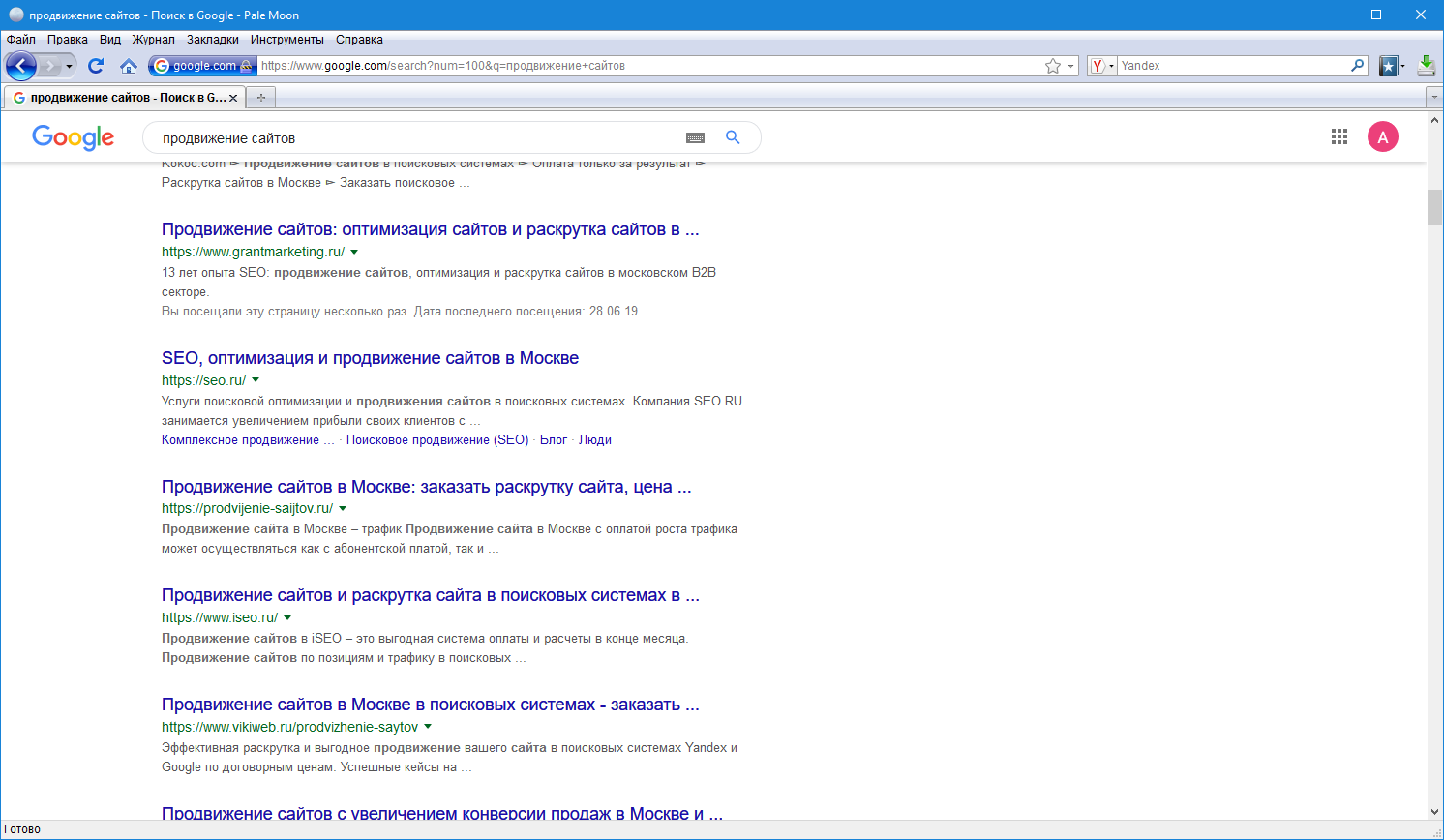
Task: Open 'SEO, оптимизация и продвижение сайтов в Москве'
Action: (370, 358)
